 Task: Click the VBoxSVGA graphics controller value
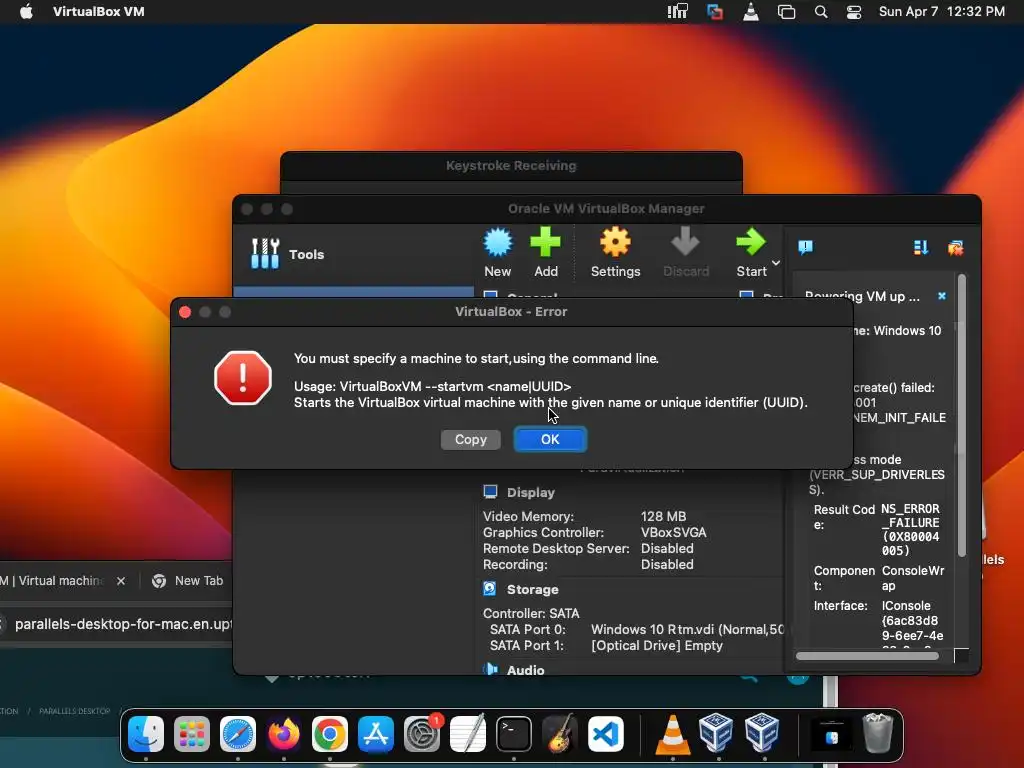coord(673,532)
